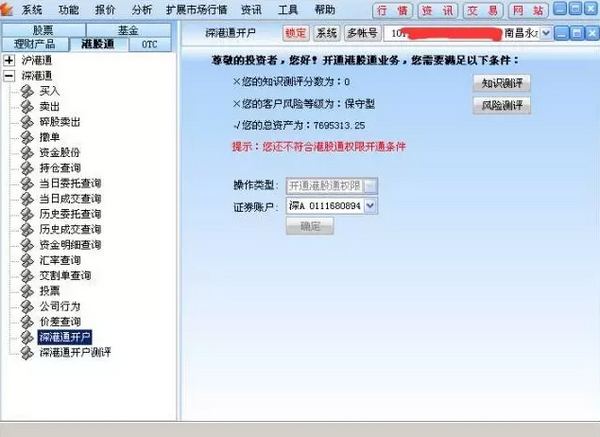The image size is (600, 437).
Task: Open the 功能 menu
Action: pyautogui.click(x=68, y=10)
